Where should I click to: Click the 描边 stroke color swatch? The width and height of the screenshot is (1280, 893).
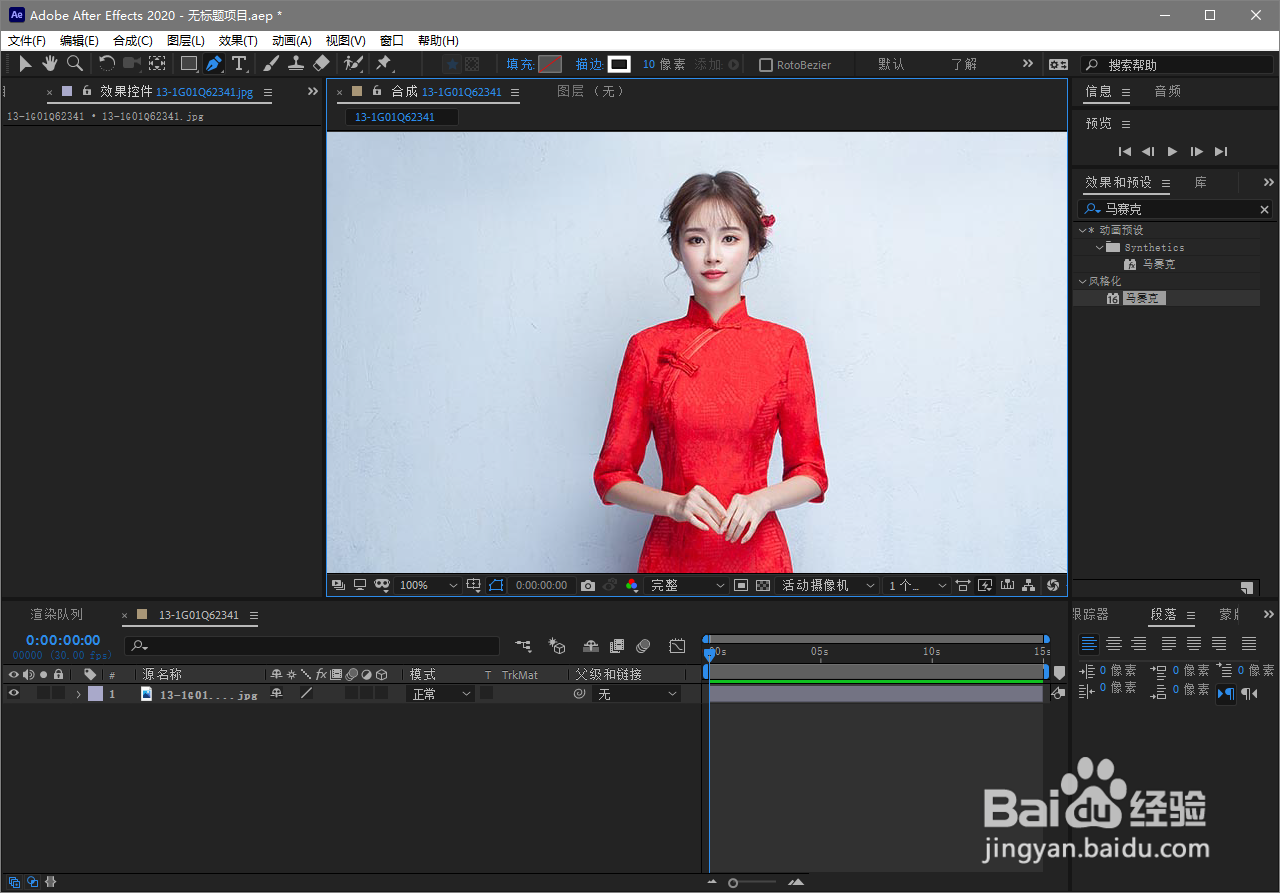pyautogui.click(x=620, y=64)
